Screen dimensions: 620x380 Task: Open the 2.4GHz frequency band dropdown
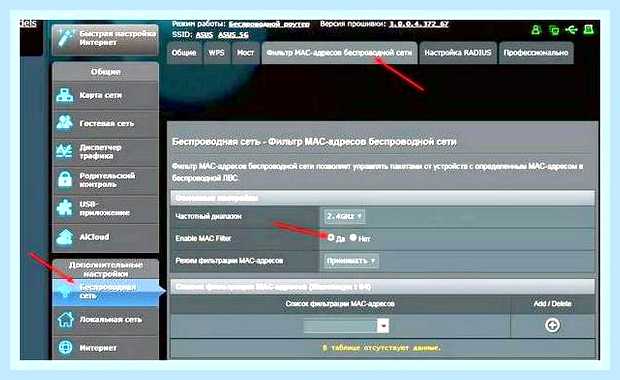(344, 217)
